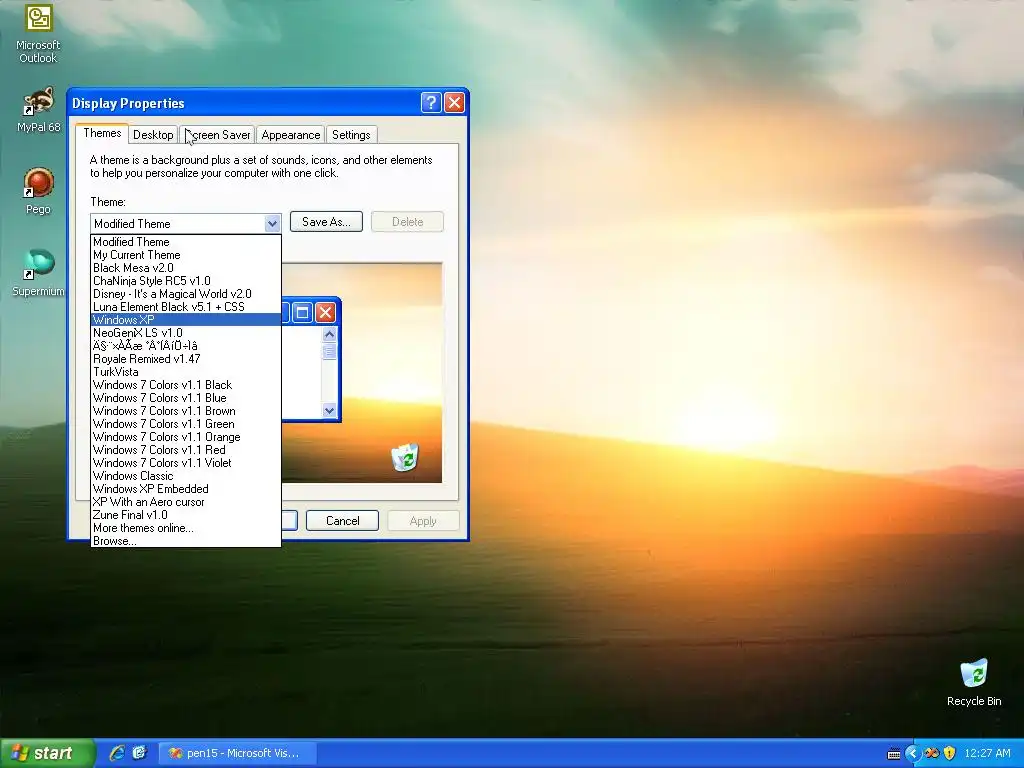The height and width of the screenshot is (768, 1024).
Task: Click the colorful tray icon beside the shield
Action: point(932,754)
